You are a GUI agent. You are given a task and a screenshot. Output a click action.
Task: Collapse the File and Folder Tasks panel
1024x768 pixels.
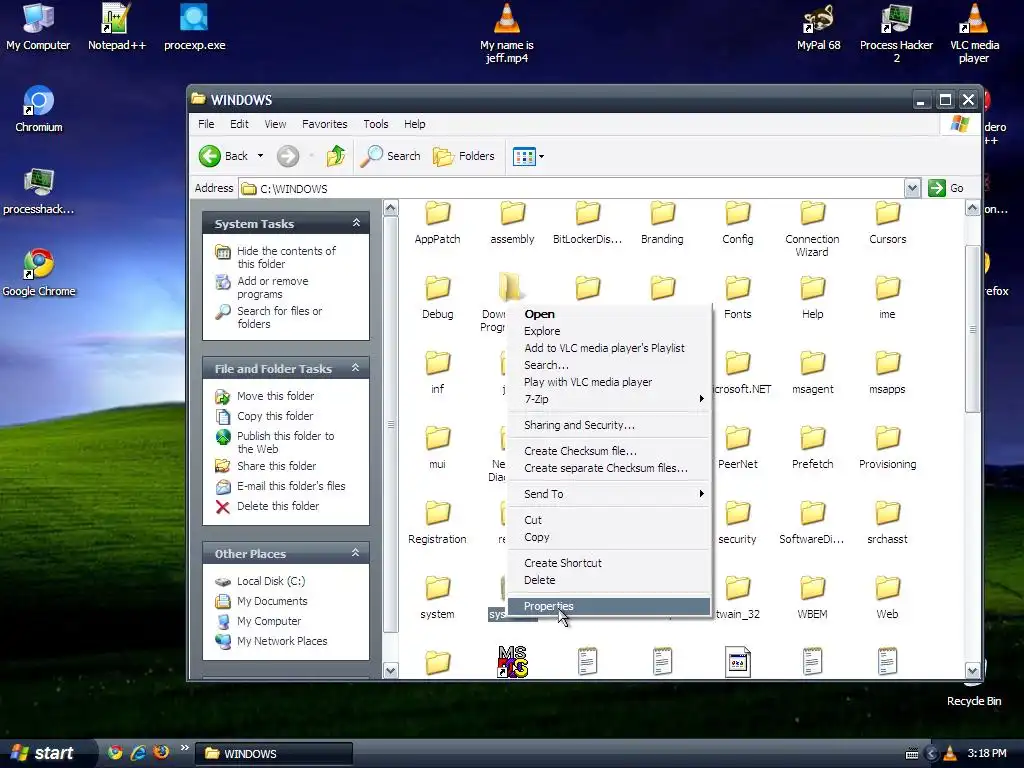point(355,368)
